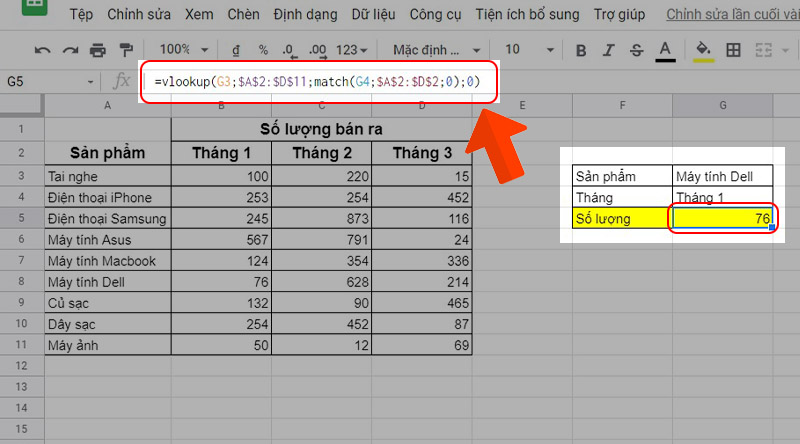Select the Tháng 2 header cell
The image size is (800, 444).
[321, 153]
